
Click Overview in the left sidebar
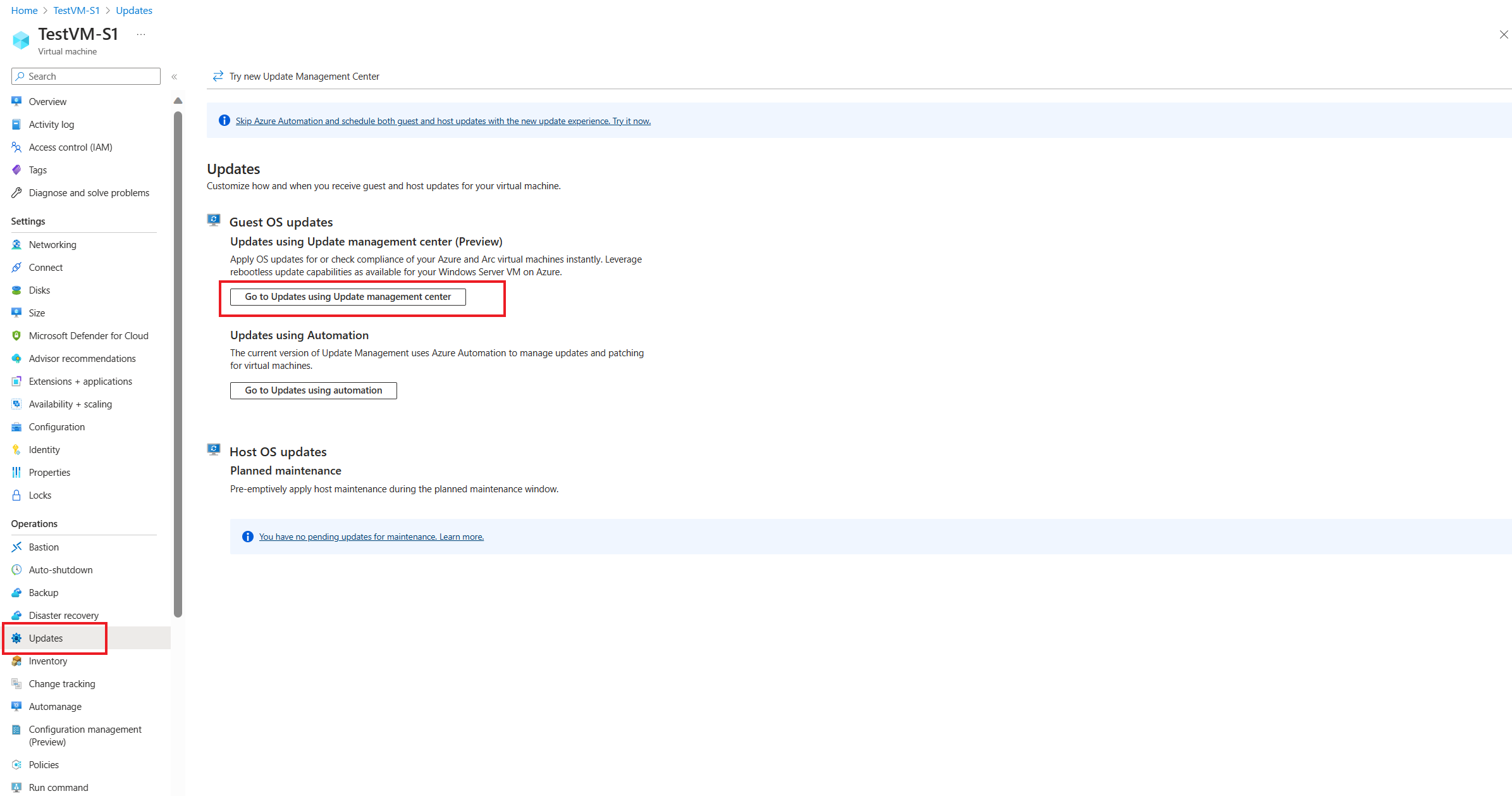pyautogui.click(x=48, y=101)
